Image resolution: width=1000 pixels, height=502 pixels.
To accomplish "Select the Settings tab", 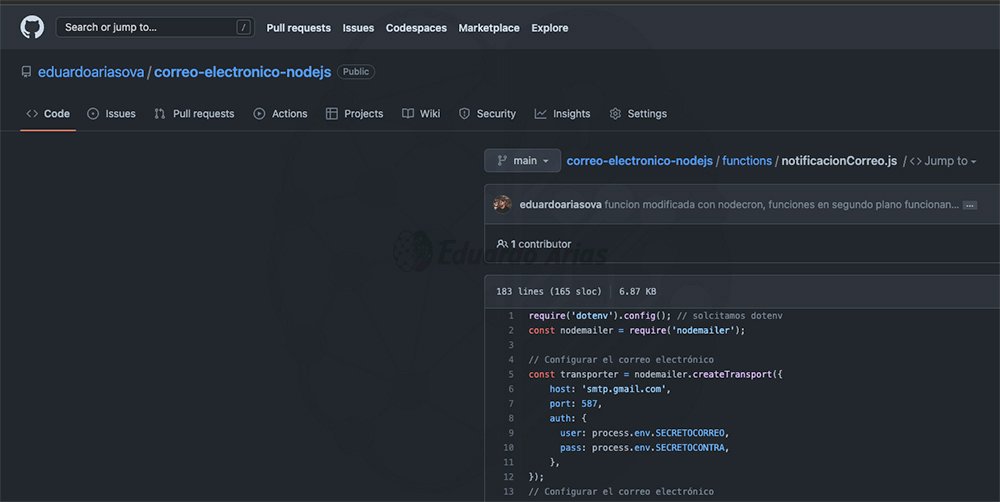I will (x=638, y=114).
